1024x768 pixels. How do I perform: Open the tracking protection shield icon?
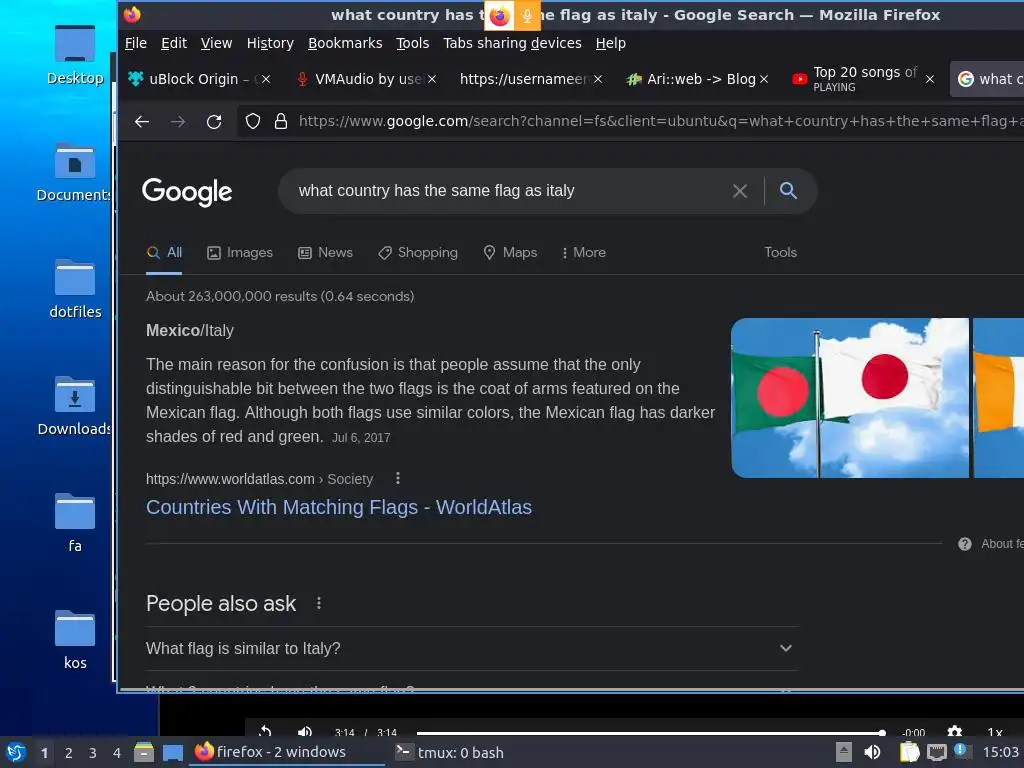(253, 121)
